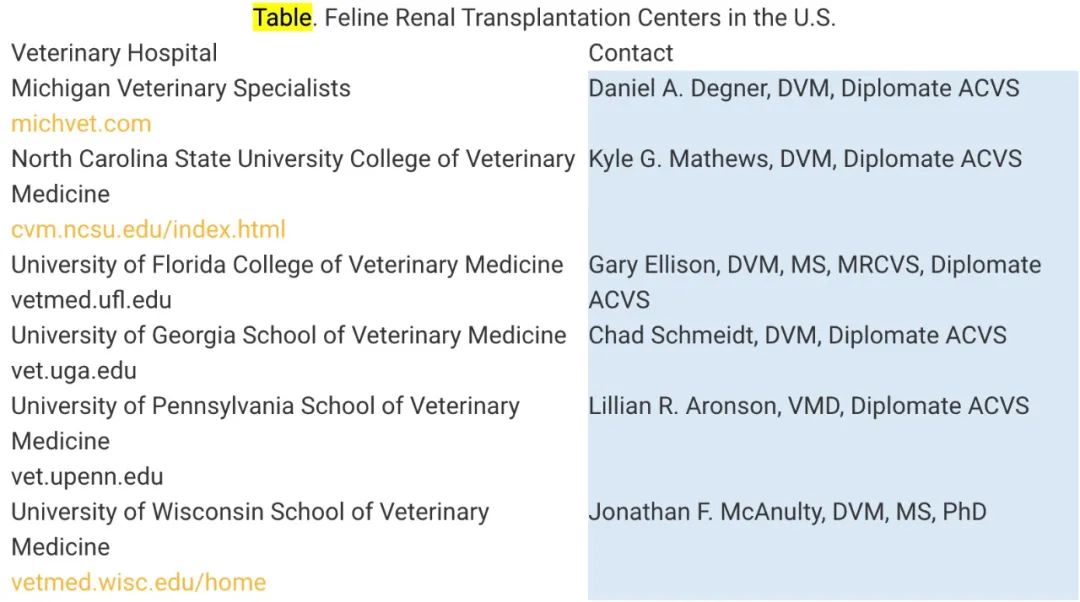Click the Veterinary Hospital column header
Image resolution: width=1080 pixels, height=602 pixels.
tap(114, 53)
